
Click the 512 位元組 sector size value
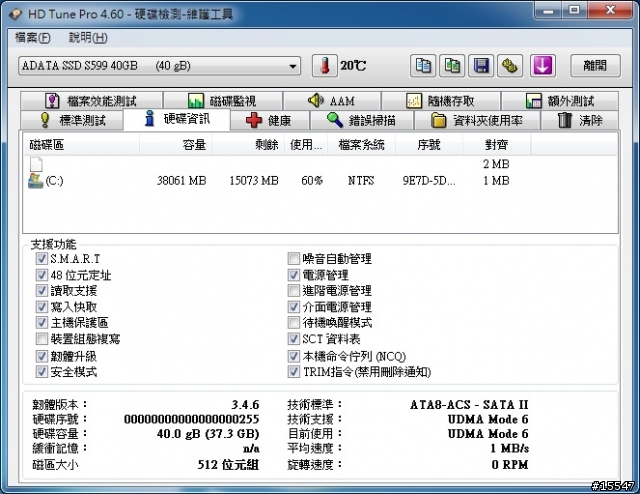228,465
